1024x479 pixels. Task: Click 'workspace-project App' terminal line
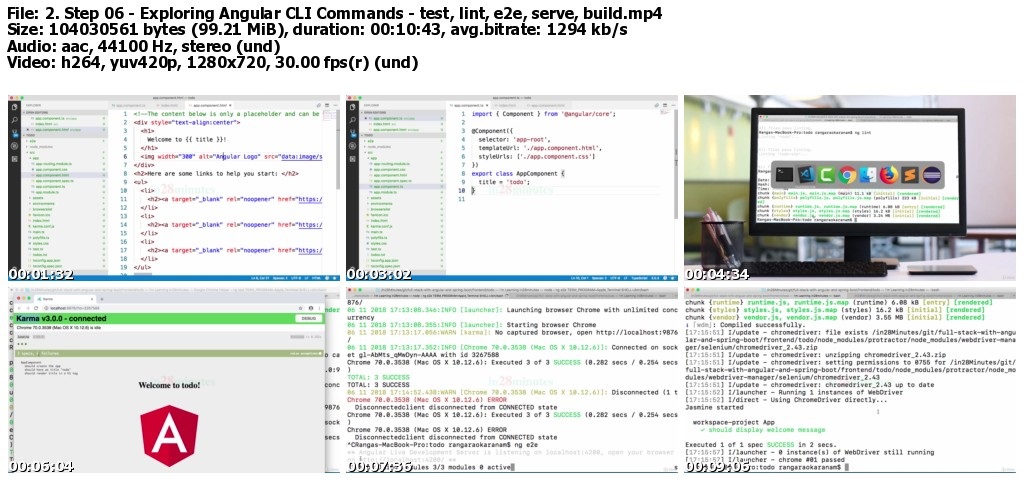click(733, 423)
